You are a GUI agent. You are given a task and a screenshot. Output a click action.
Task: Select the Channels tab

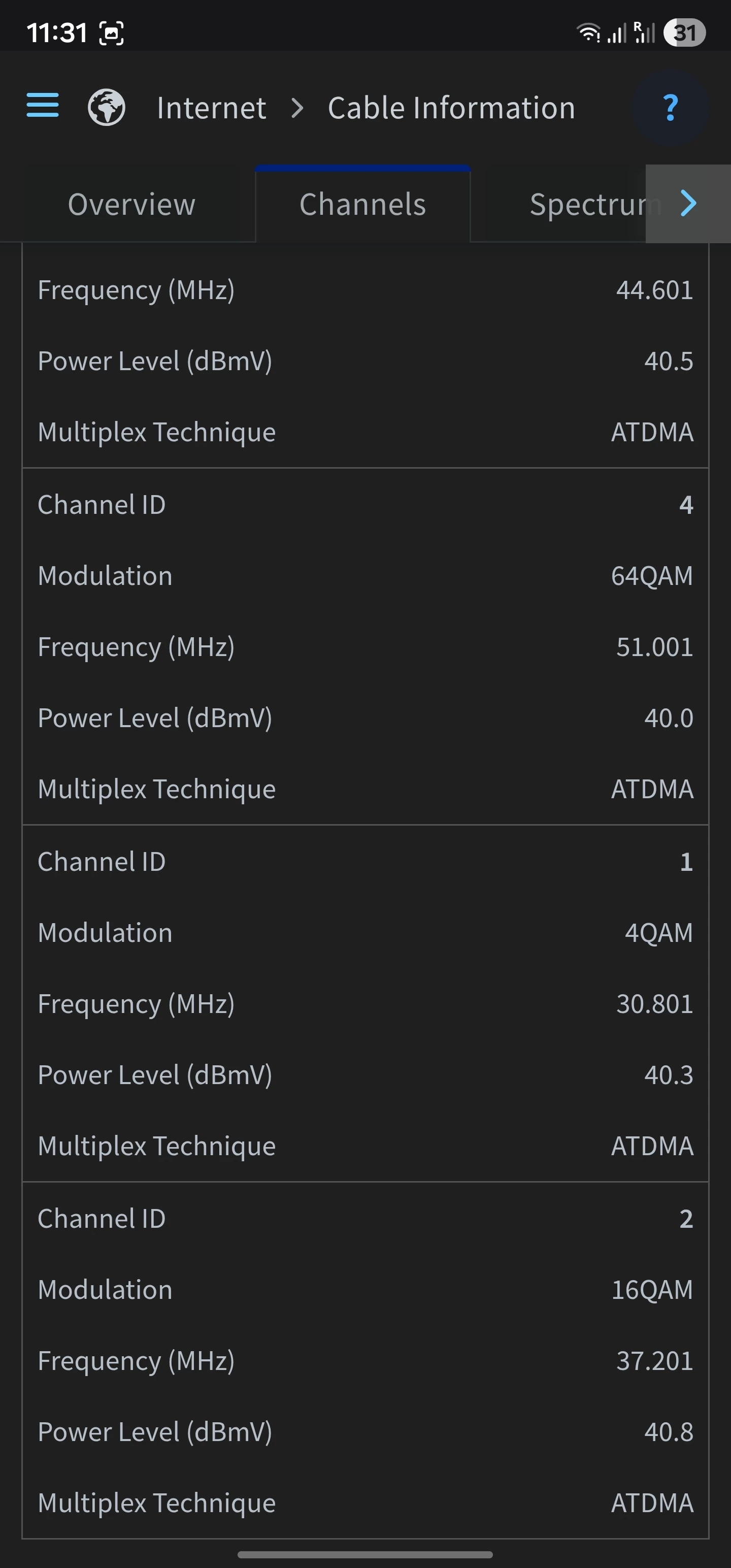363,205
